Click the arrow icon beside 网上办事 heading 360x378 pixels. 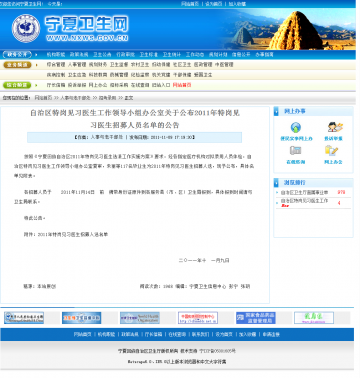[276, 111]
